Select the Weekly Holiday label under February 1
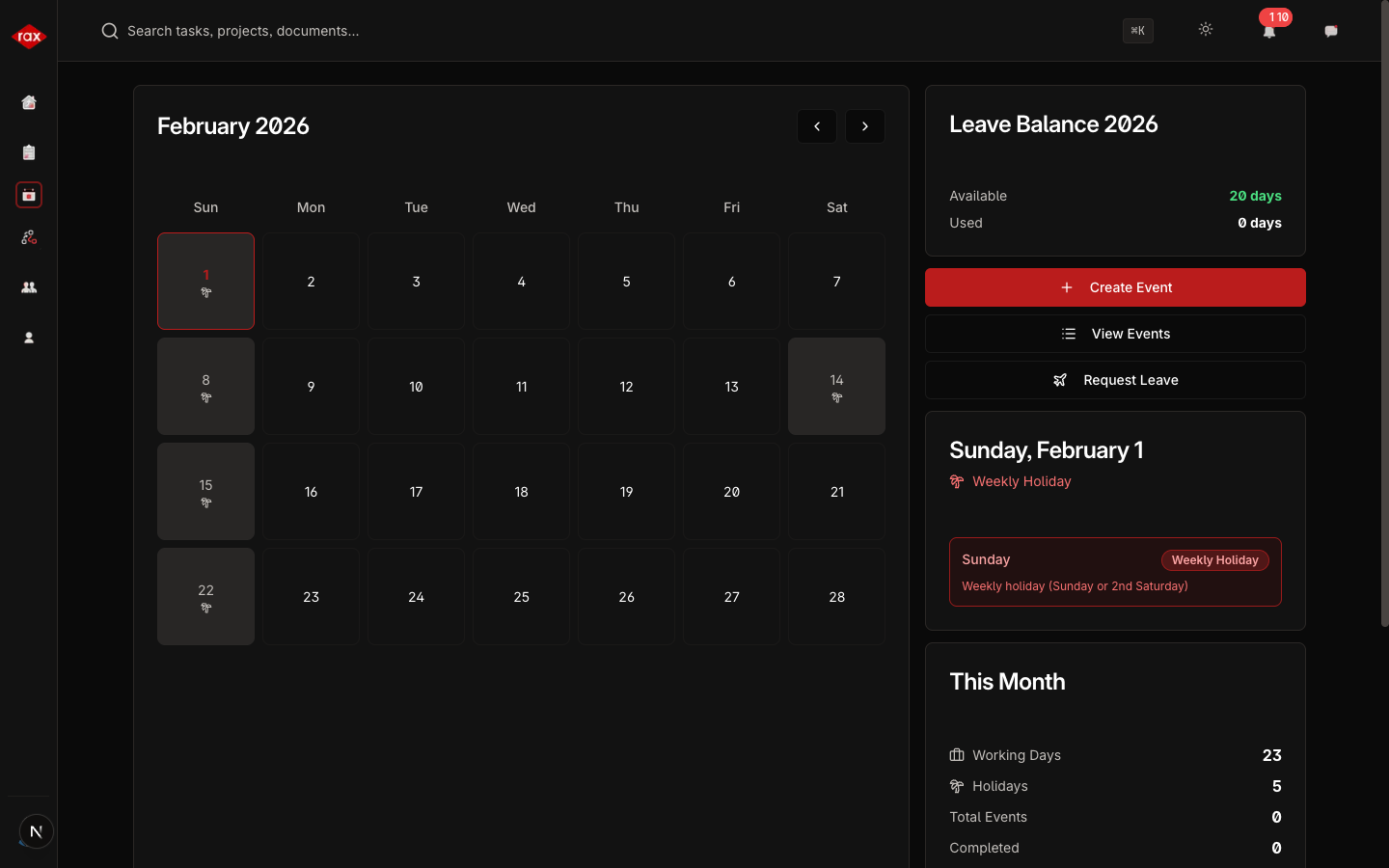Viewport: 1389px width, 868px height. (1021, 481)
